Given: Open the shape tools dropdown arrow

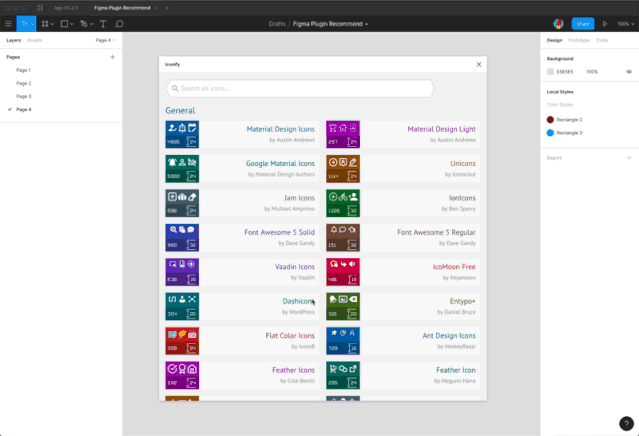Looking at the screenshot, I should tap(72, 24).
